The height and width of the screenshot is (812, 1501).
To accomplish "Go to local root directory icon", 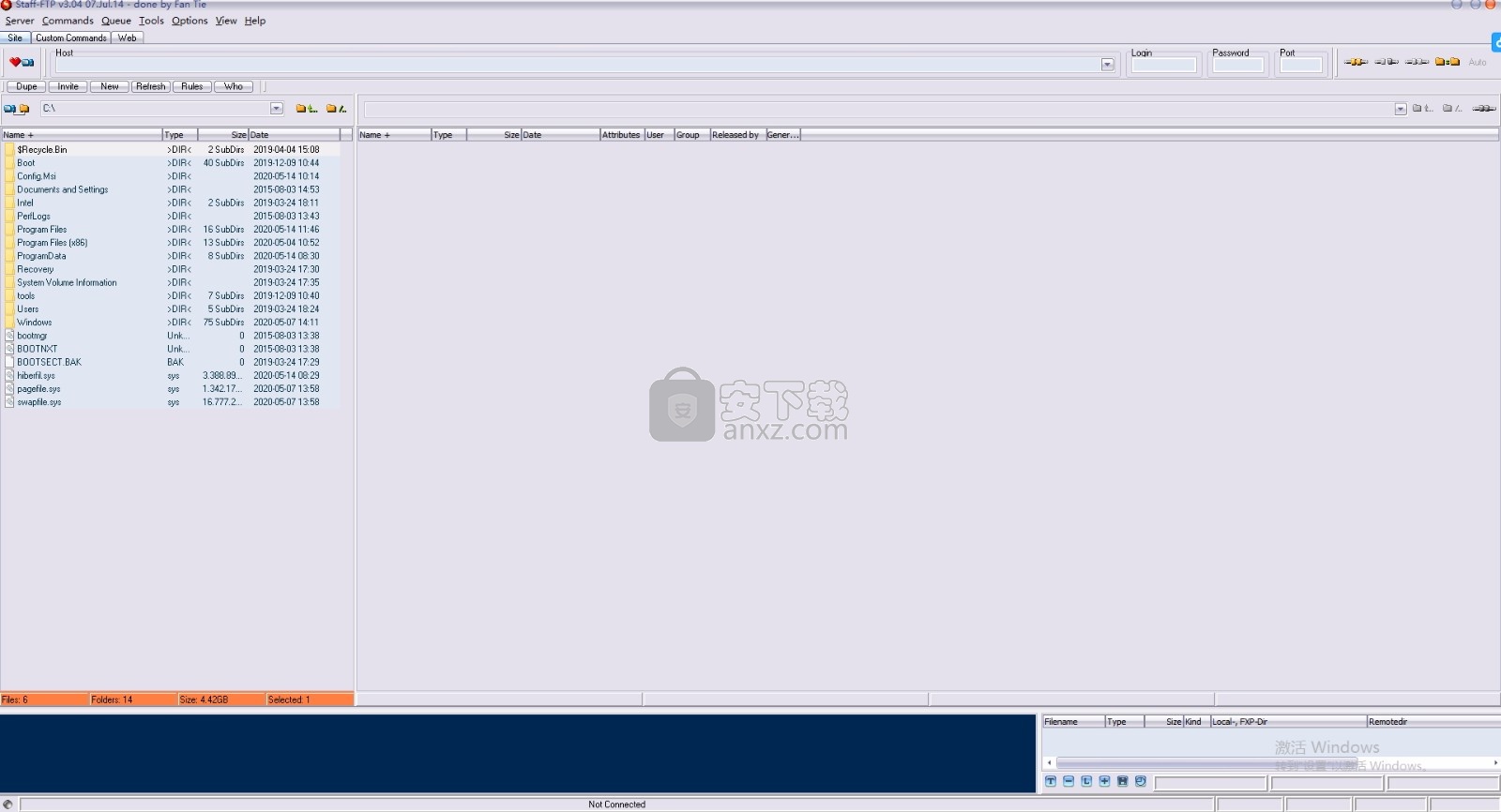I will pos(336,109).
